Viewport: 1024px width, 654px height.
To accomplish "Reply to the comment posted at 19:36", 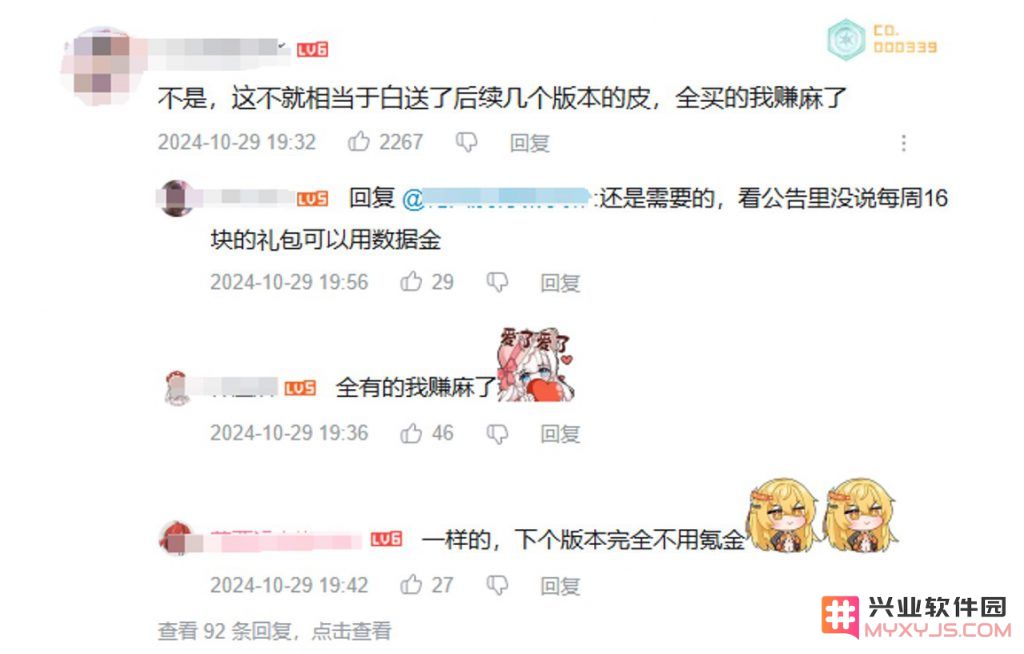I will click(560, 434).
